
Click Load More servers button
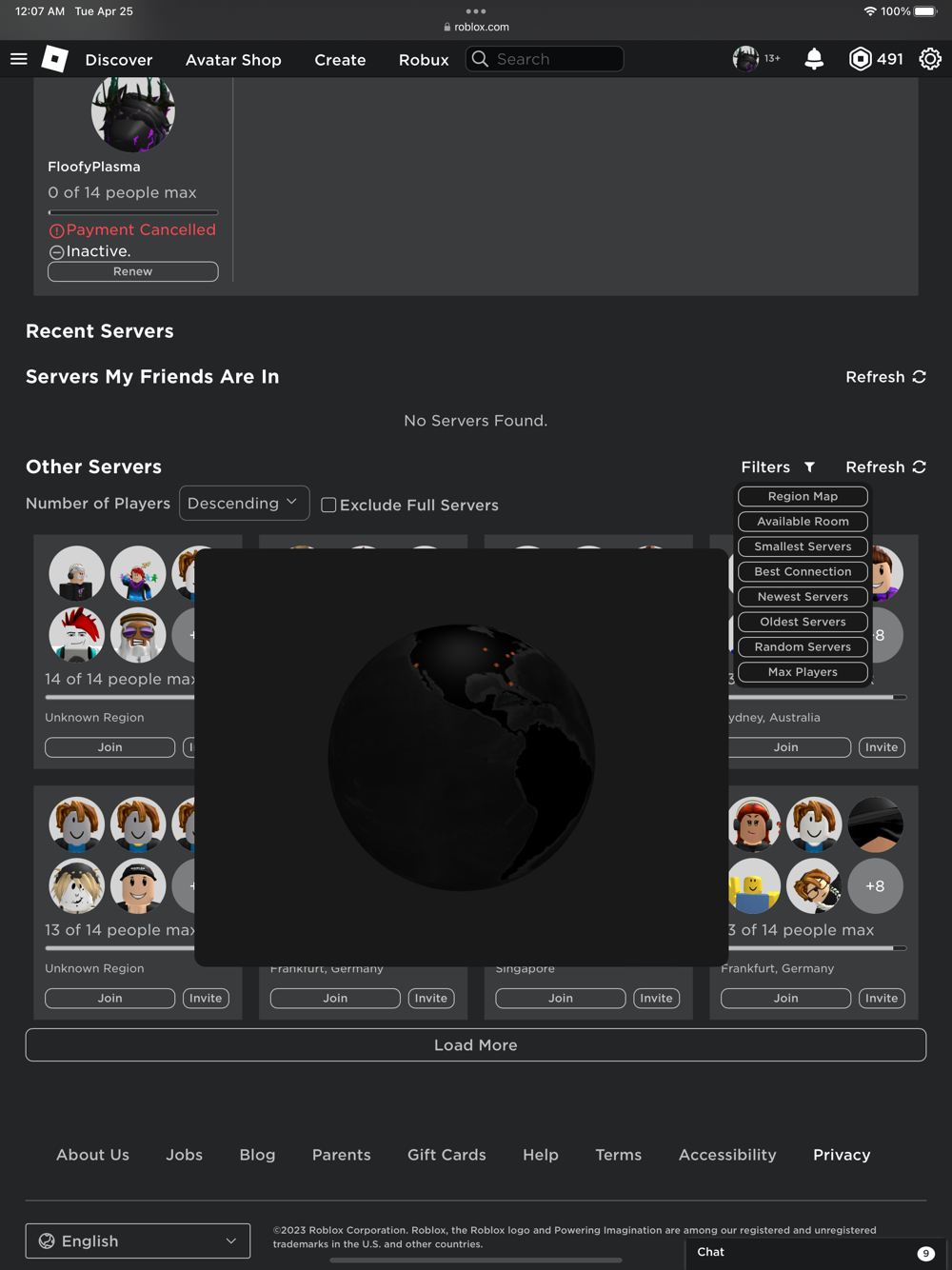point(476,1045)
